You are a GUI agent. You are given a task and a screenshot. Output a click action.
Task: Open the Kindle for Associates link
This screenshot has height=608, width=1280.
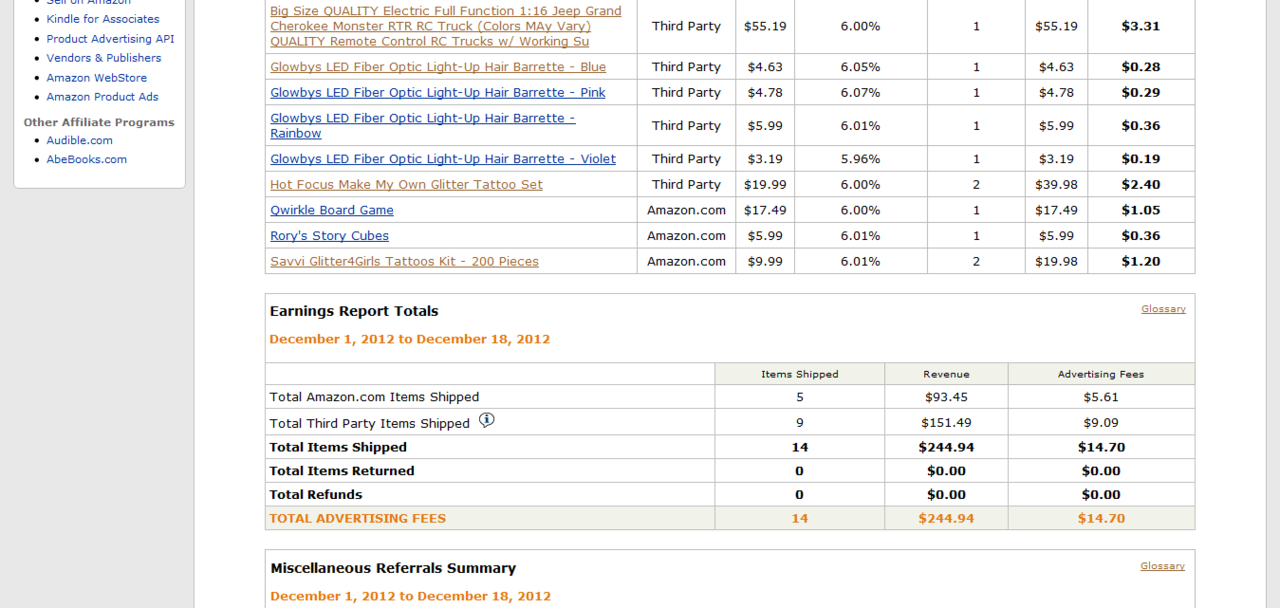(x=103, y=19)
